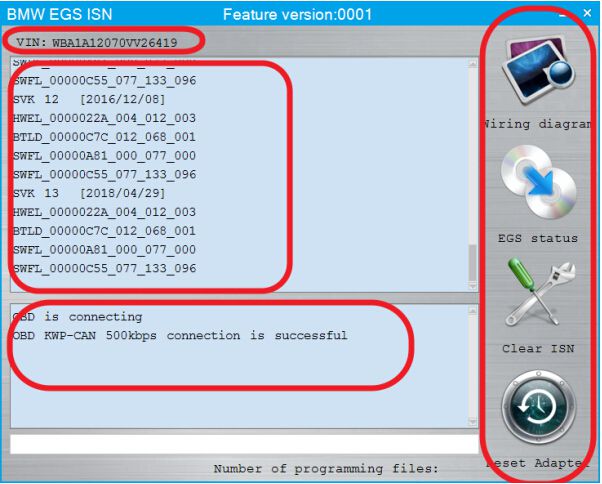This screenshot has width=602, height=484.
Task: Click 'Feature version:0001' in title bar
Action: click(298, 15)
